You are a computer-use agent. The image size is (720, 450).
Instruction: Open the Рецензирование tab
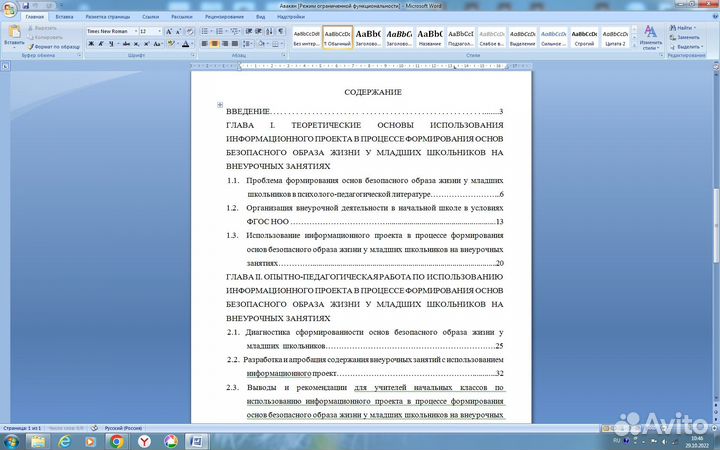pos(225,17)
